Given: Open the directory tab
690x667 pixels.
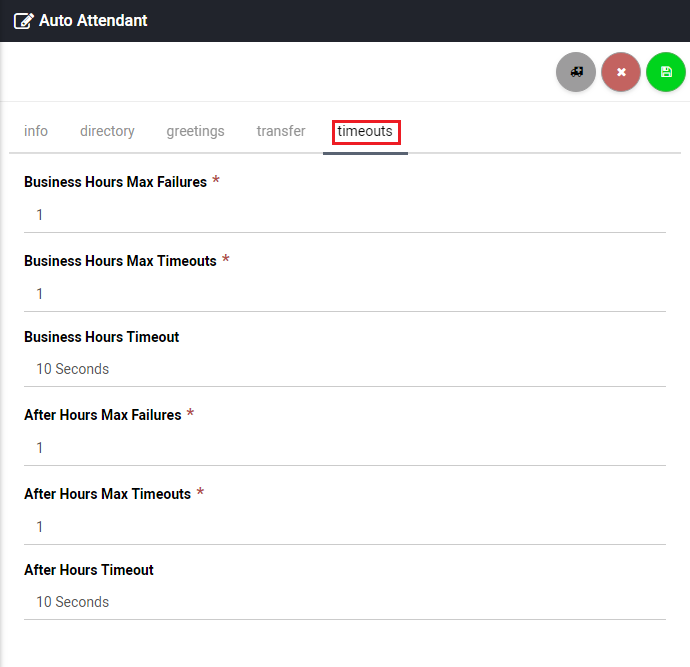Looking at the screenshot, I should click(107, 131).
